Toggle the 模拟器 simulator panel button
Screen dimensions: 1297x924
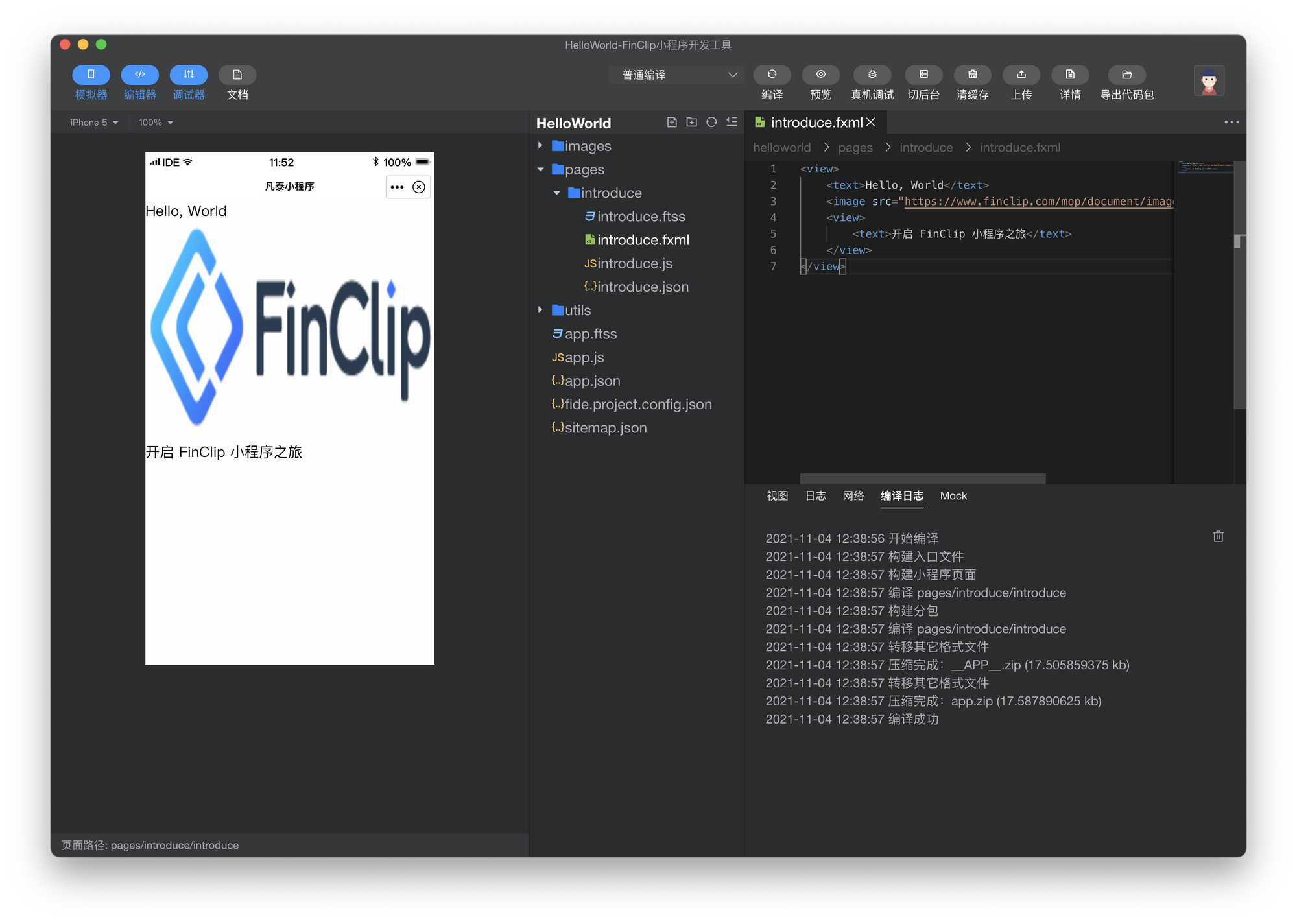pos(91,75)
